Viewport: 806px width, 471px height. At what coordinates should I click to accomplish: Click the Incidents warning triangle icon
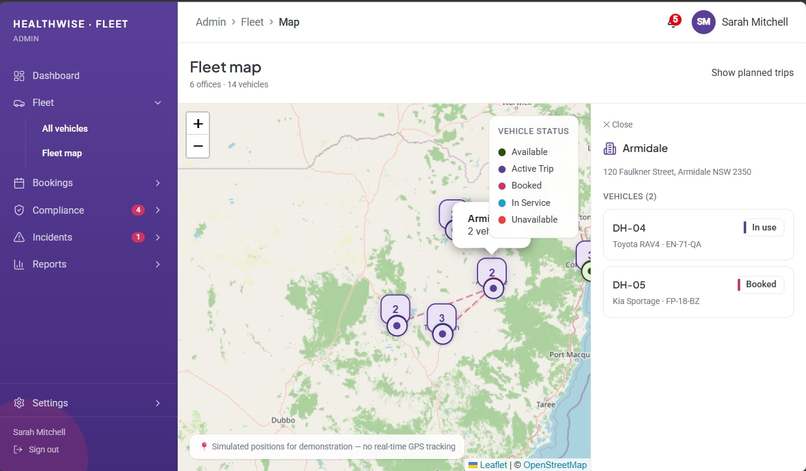(19, 237)
